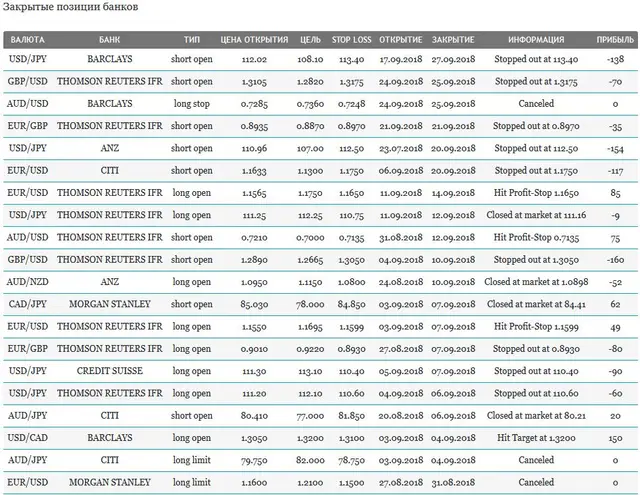Click stop loss value 84.850
640x495 pixels.
pyautogui.click(x=351, y=305)
